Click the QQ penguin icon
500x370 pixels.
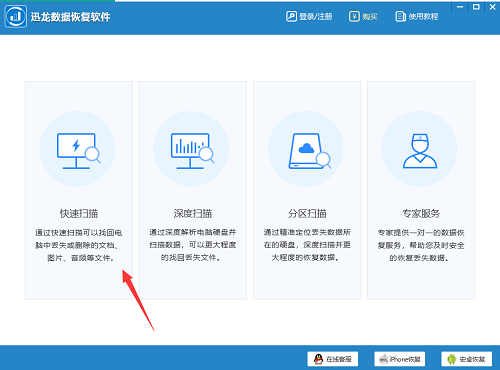point(319,359)
